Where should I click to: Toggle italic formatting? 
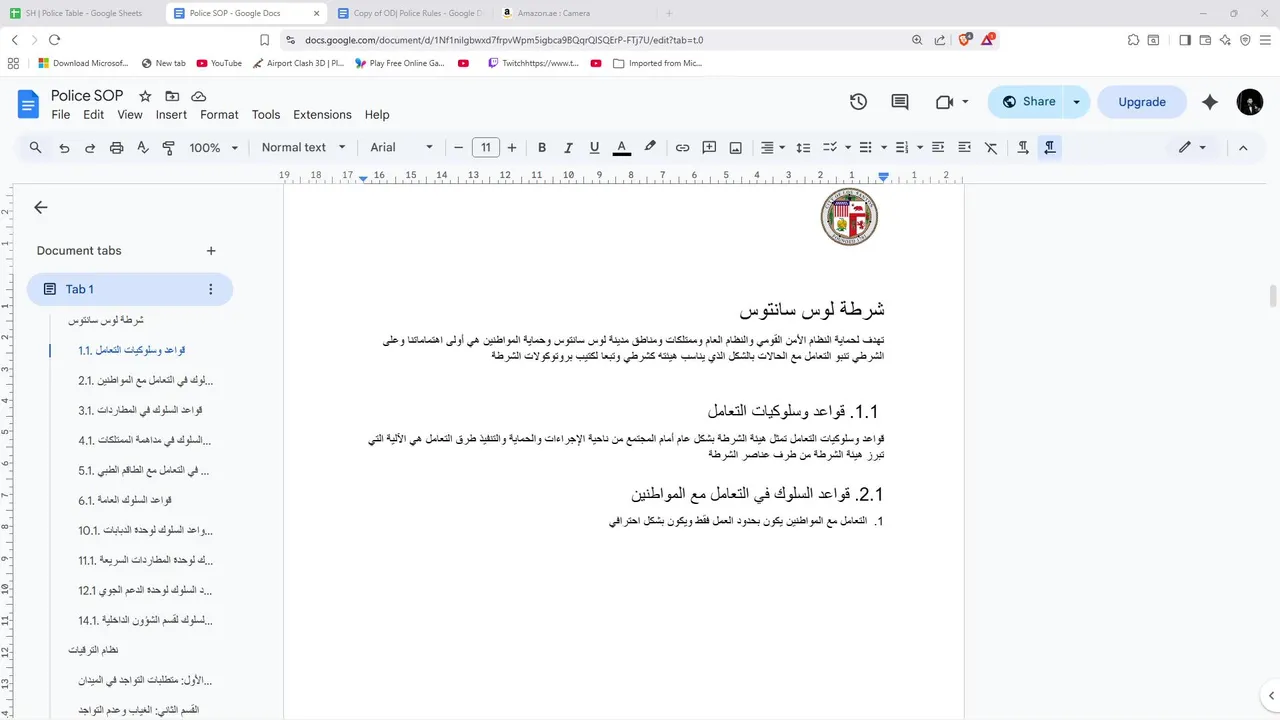point(568,147)
